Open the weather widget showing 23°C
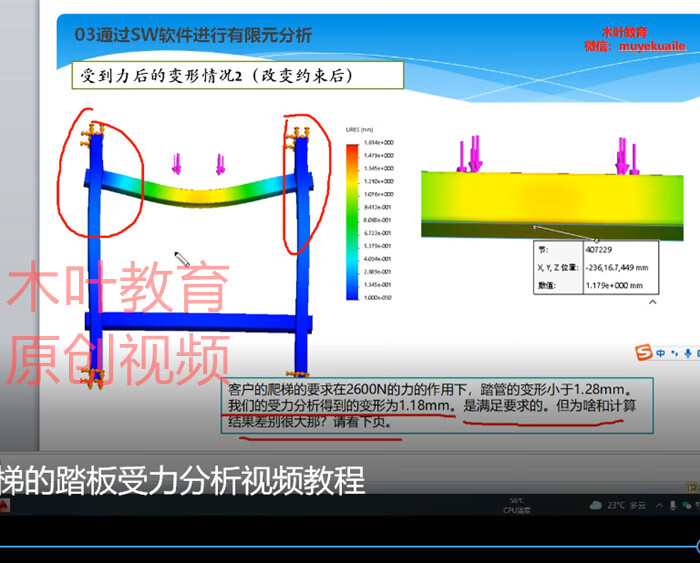Image resolution: width=700 pixels, height=563 pixels. click(618, 505)
